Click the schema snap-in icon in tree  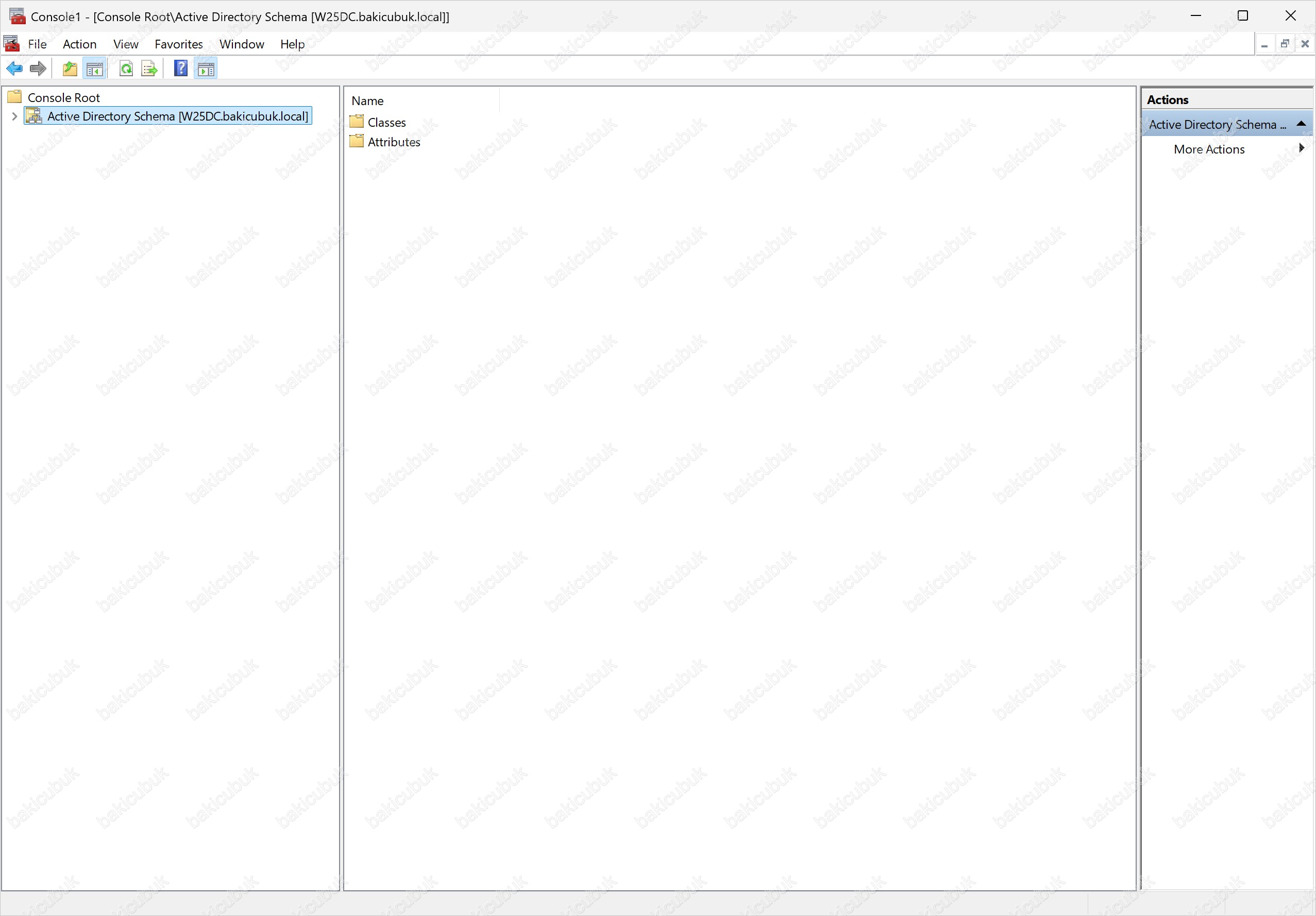34,116
